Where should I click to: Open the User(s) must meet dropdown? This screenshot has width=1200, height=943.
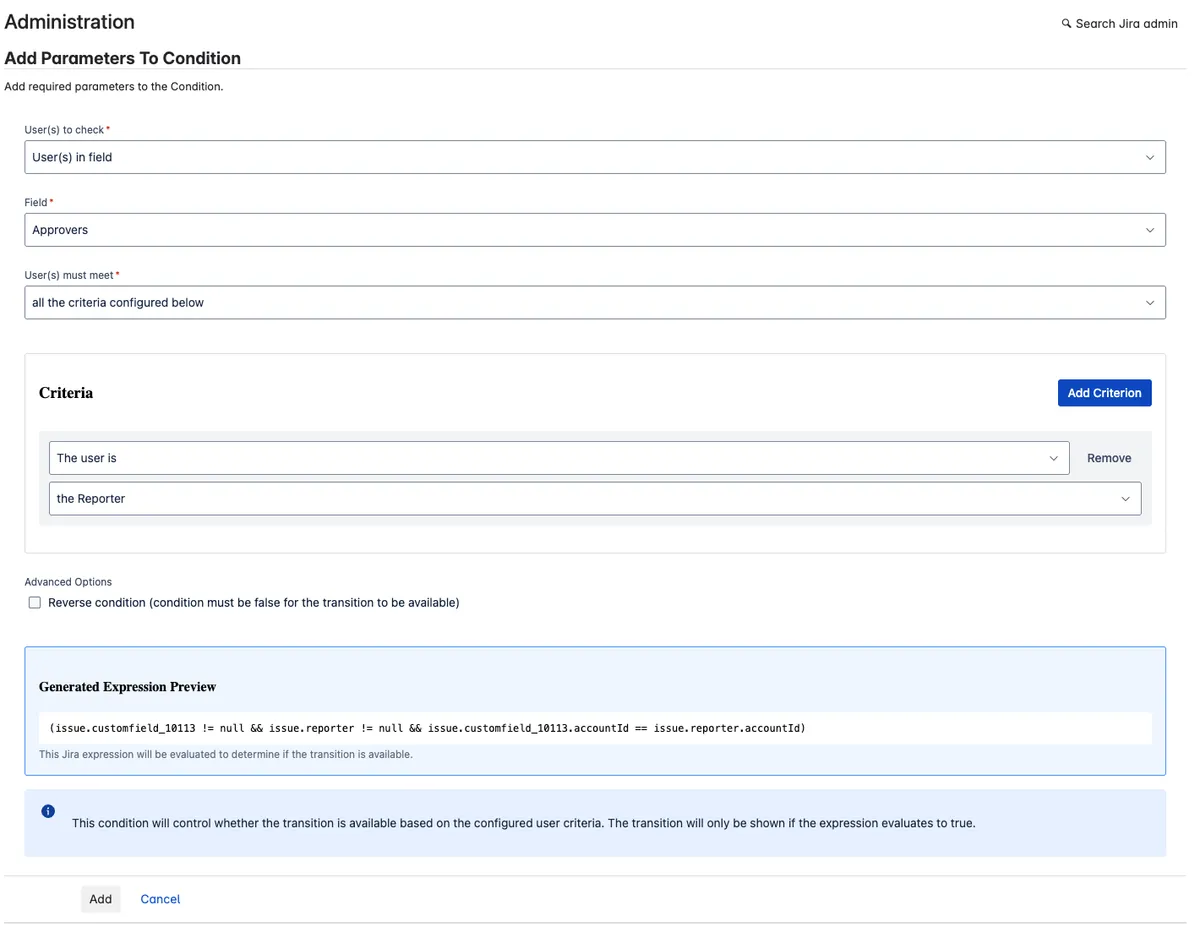(595, 303)
